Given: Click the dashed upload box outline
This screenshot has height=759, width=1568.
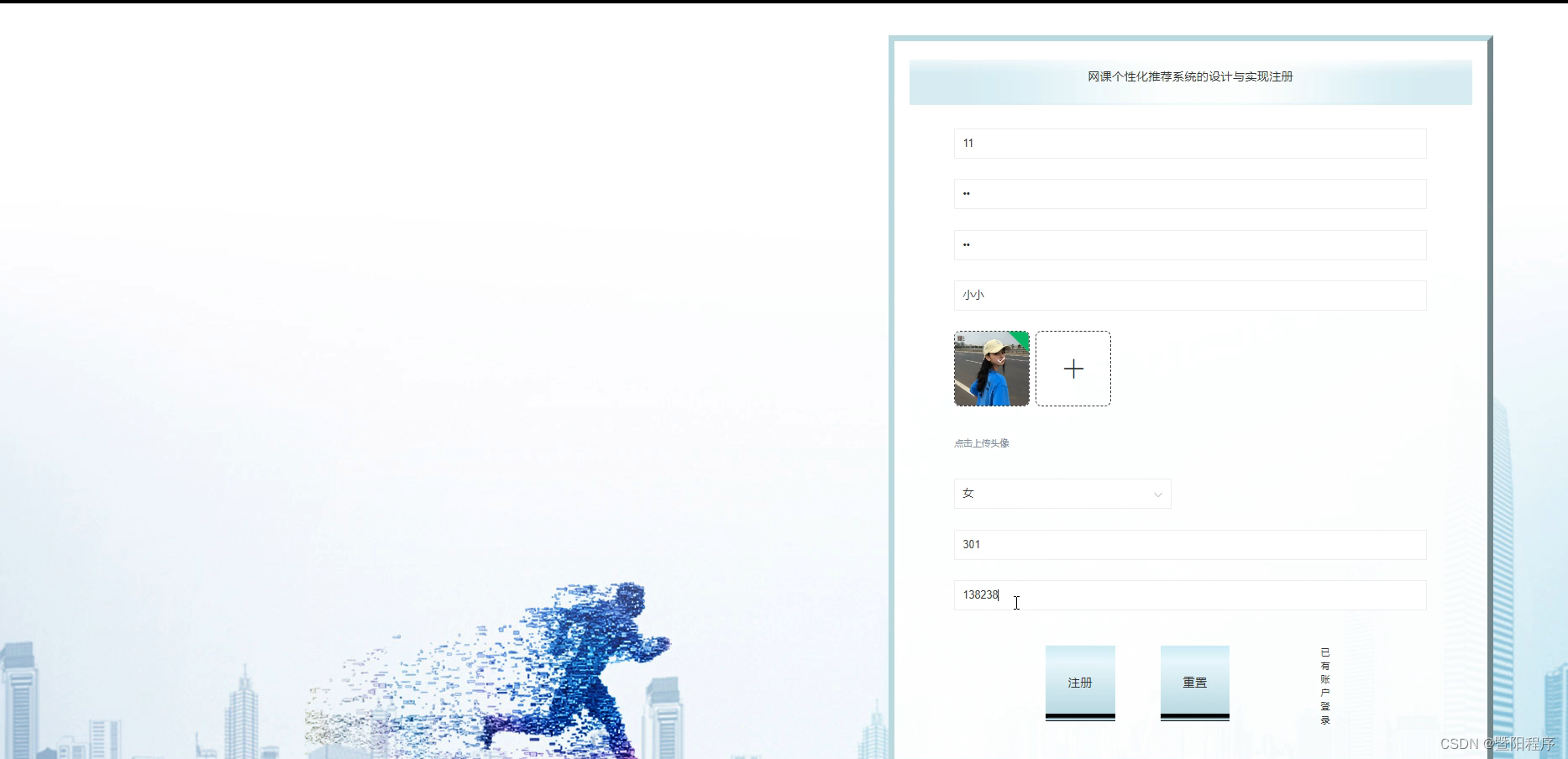Looking at the screenshot, I should 1073,369.
